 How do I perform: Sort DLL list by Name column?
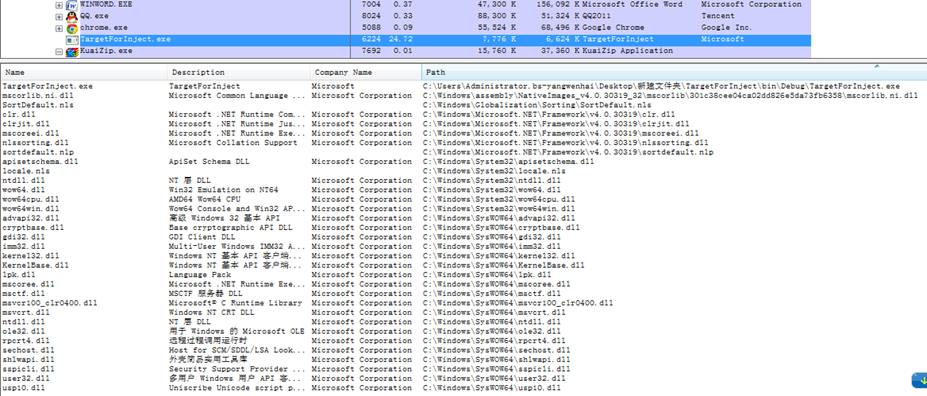coord(85,72)
